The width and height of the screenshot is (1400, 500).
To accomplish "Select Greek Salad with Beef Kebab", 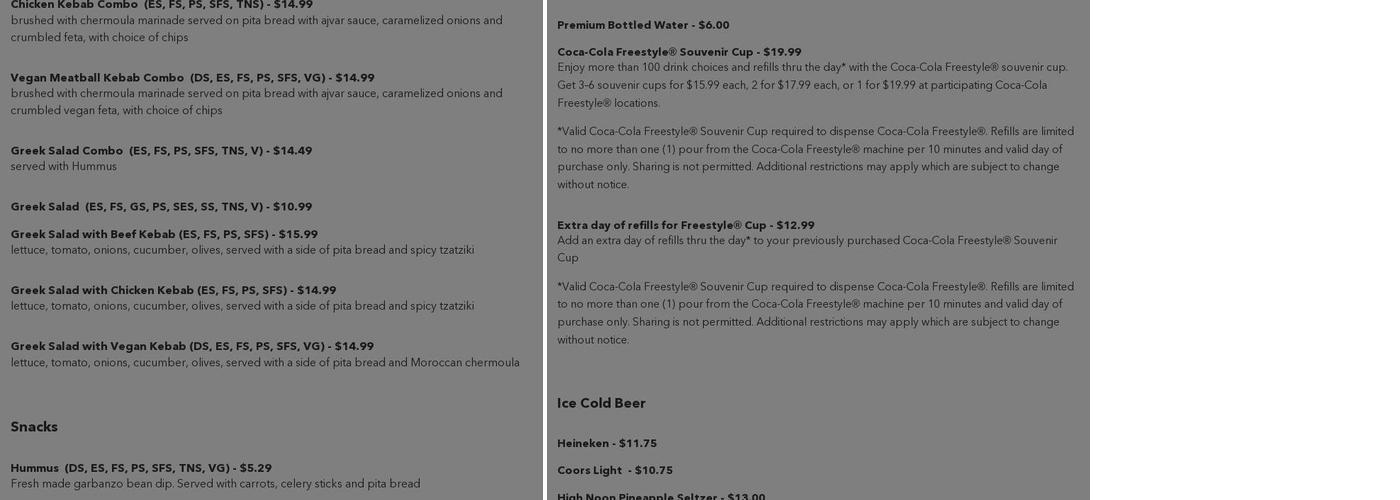I will pyautogui.click(x=164, y=235).
